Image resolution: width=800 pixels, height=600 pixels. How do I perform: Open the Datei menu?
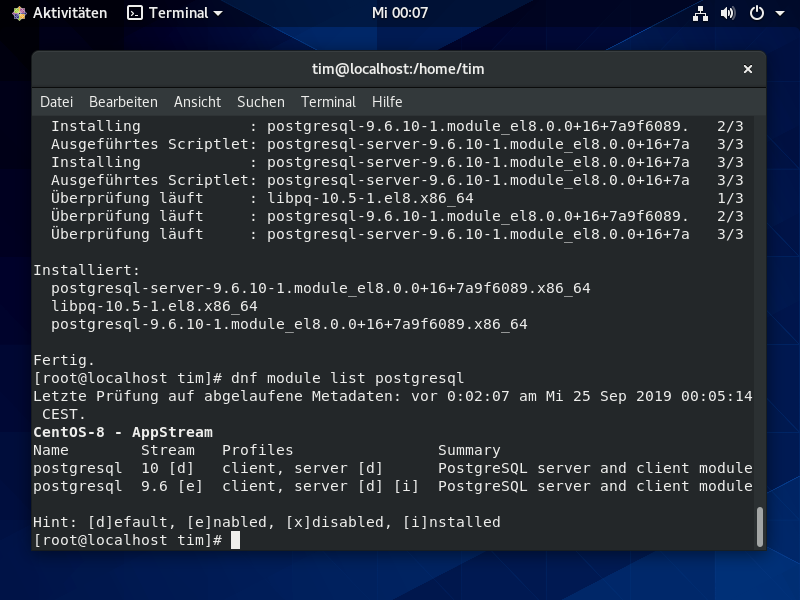(x=56, y=102)
